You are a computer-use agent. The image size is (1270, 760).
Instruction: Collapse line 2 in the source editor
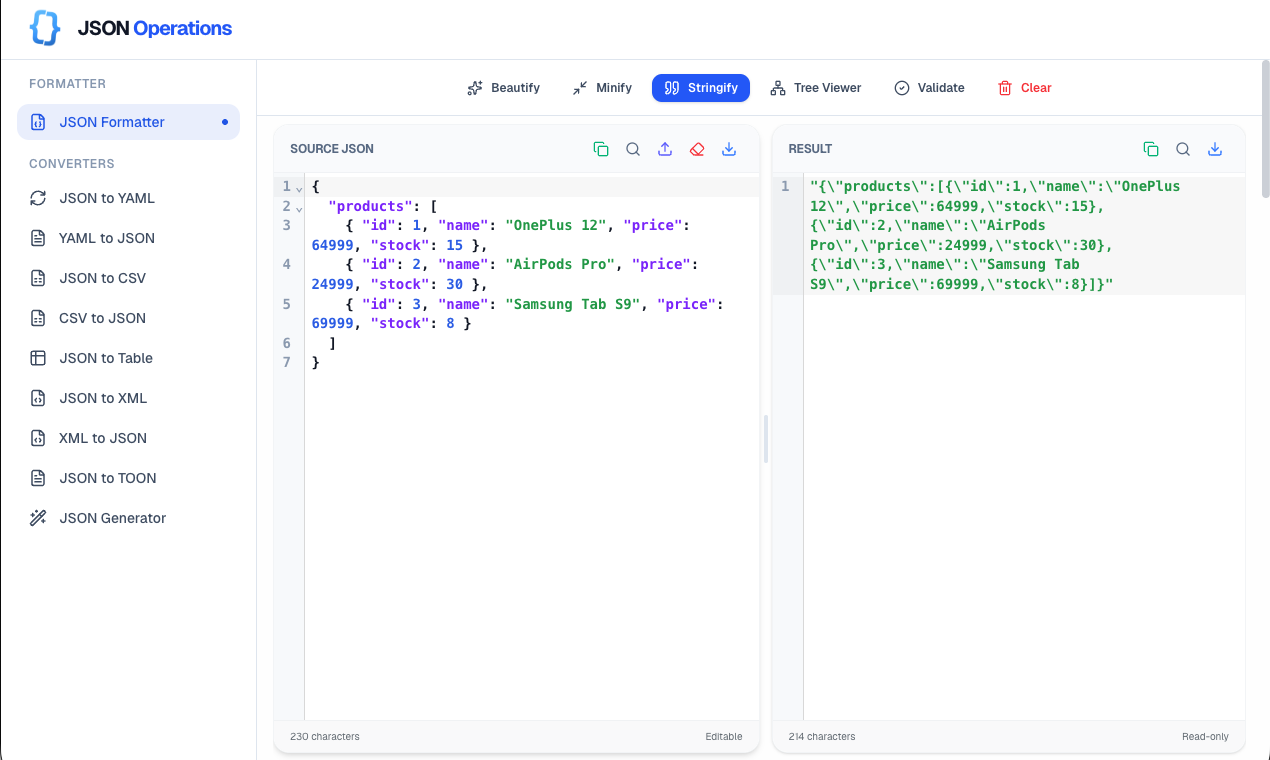[x=298, y=207]
